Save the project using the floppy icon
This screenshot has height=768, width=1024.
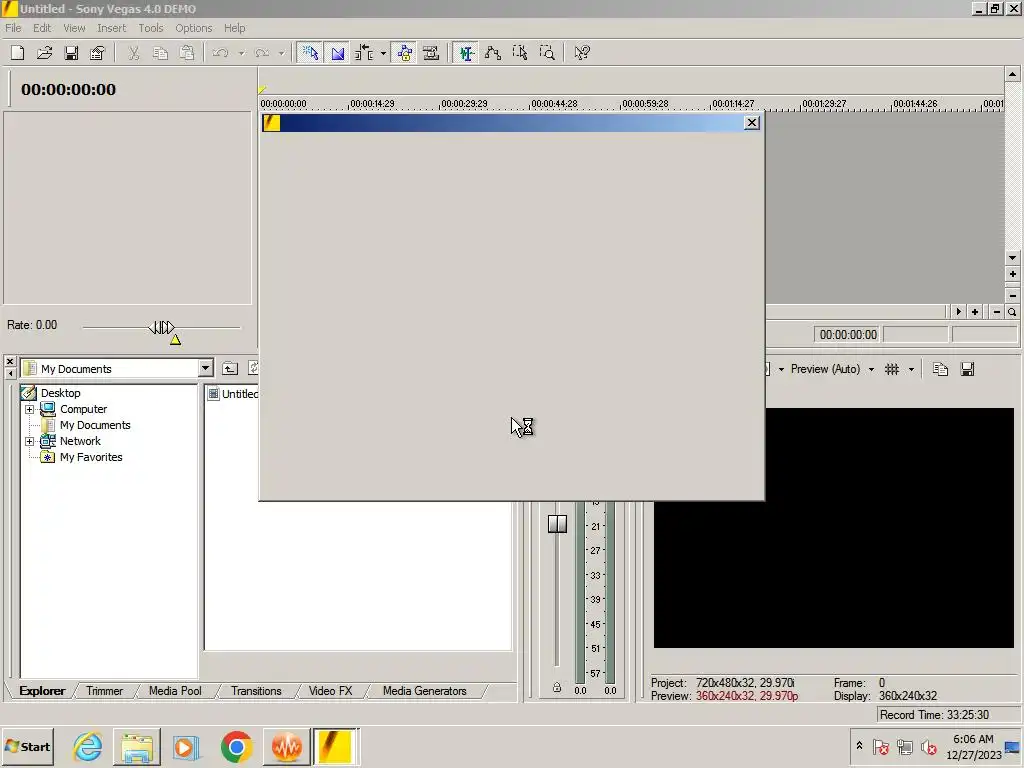[x=71, y=53]
